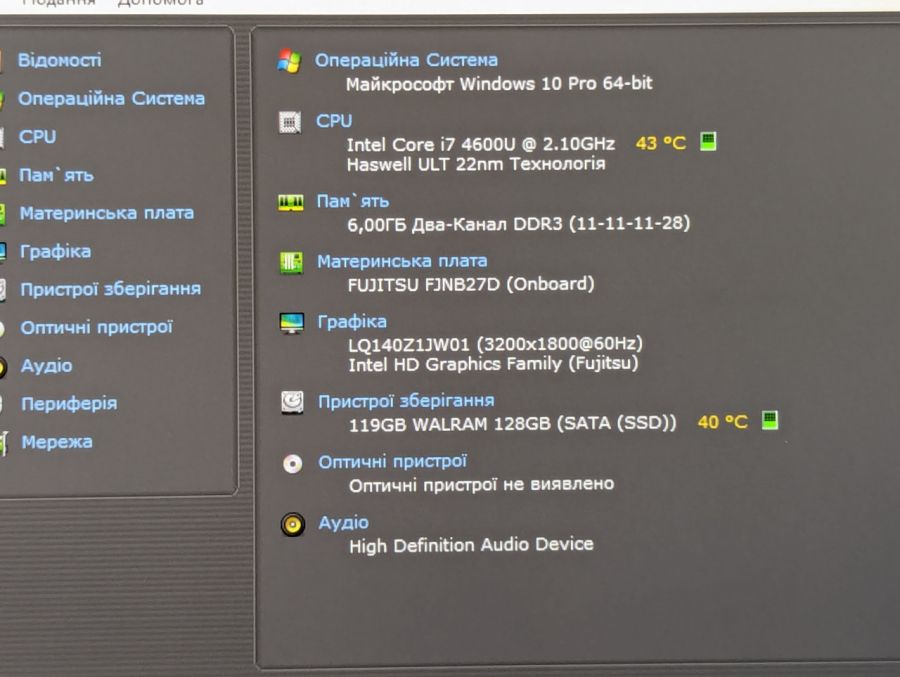
Task: Open the Материнська плата heading link
Action: [x=402, y=261]
